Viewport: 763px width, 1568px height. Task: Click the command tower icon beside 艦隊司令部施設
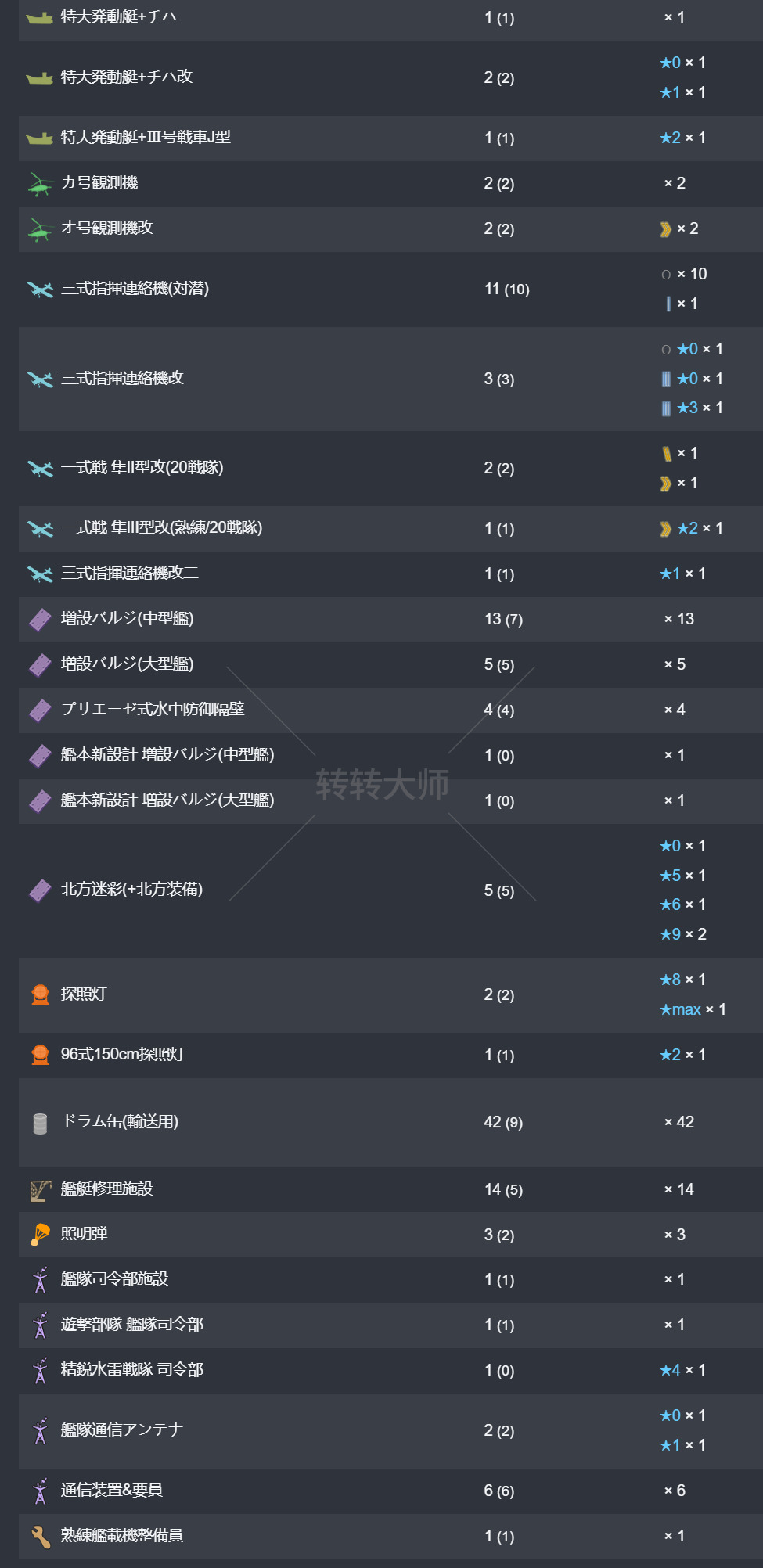point(41,1280)
